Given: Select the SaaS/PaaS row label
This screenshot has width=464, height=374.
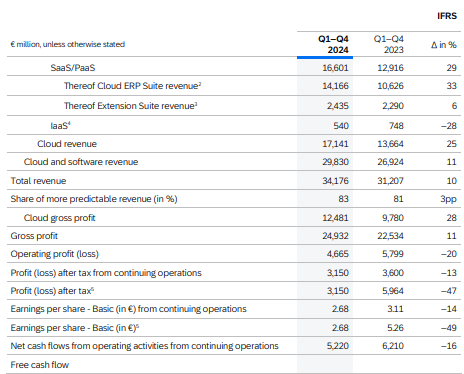Looking at the screenshot, I should [73, 68].
